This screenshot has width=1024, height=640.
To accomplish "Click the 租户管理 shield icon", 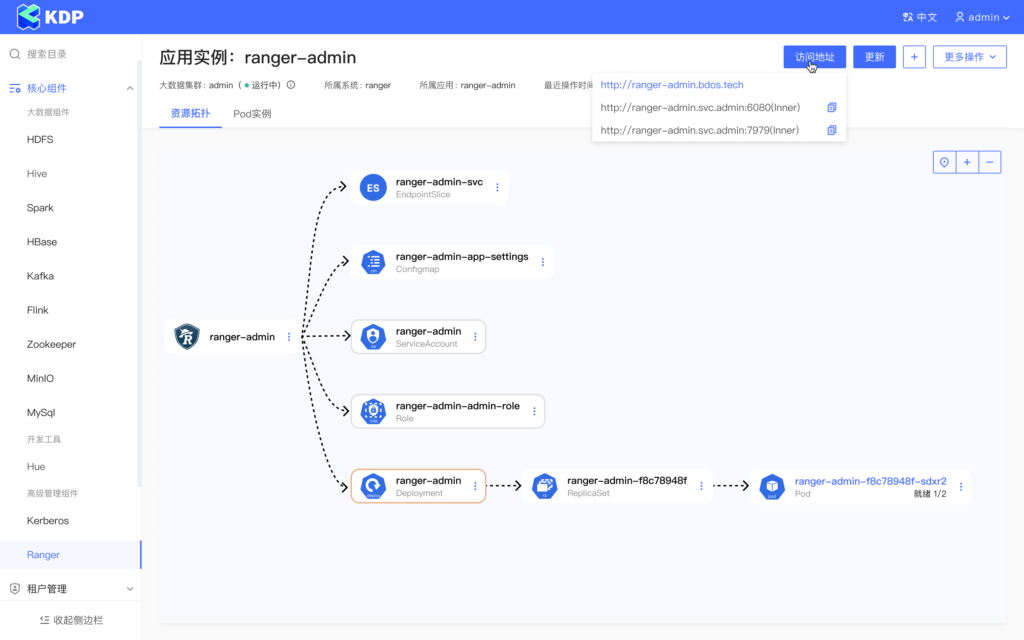I will coord(15,589).
